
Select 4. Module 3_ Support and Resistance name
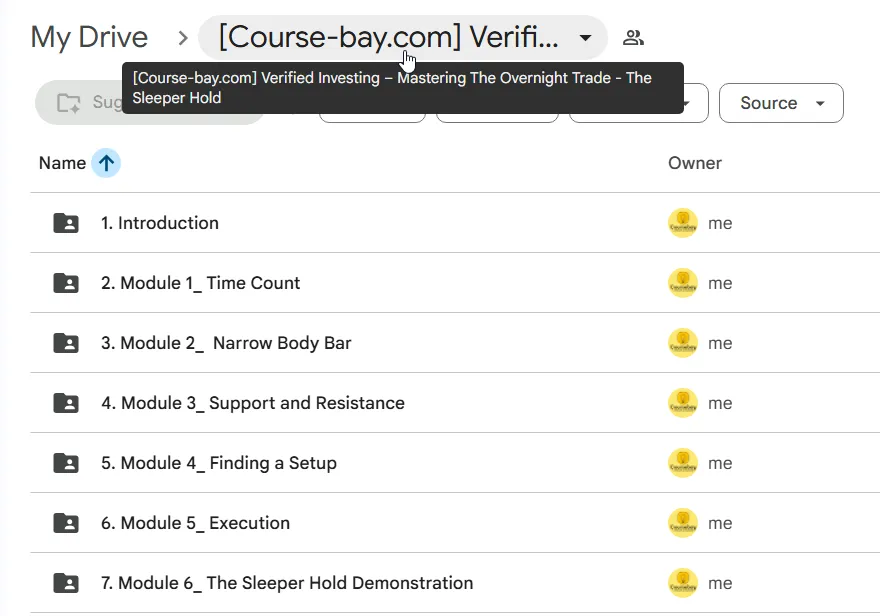253,403
